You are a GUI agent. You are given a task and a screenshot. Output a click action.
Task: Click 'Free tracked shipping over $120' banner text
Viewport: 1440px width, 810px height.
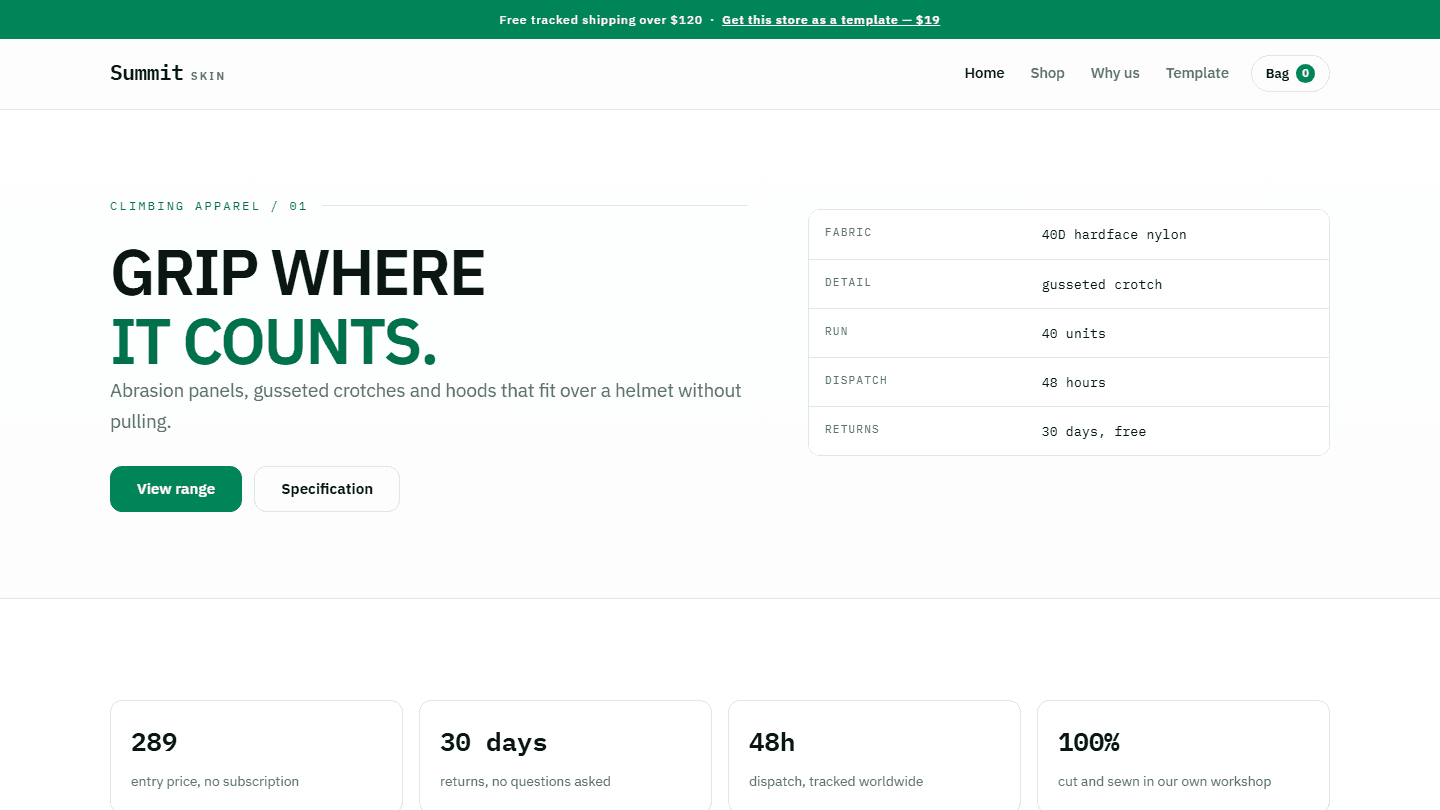click(601, 20)
